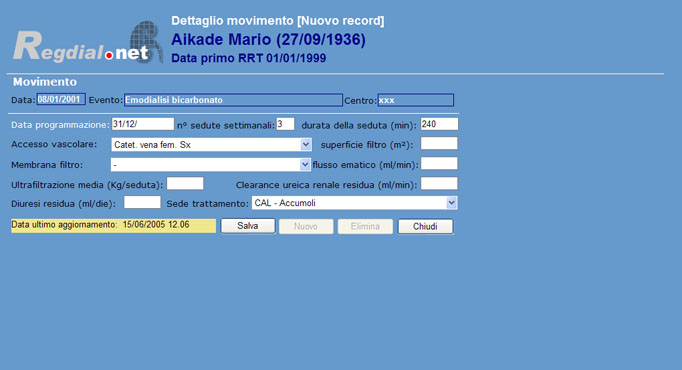682x370 pixels.
Task: Click the Centro field with xxx
Action: click(415, 100)
